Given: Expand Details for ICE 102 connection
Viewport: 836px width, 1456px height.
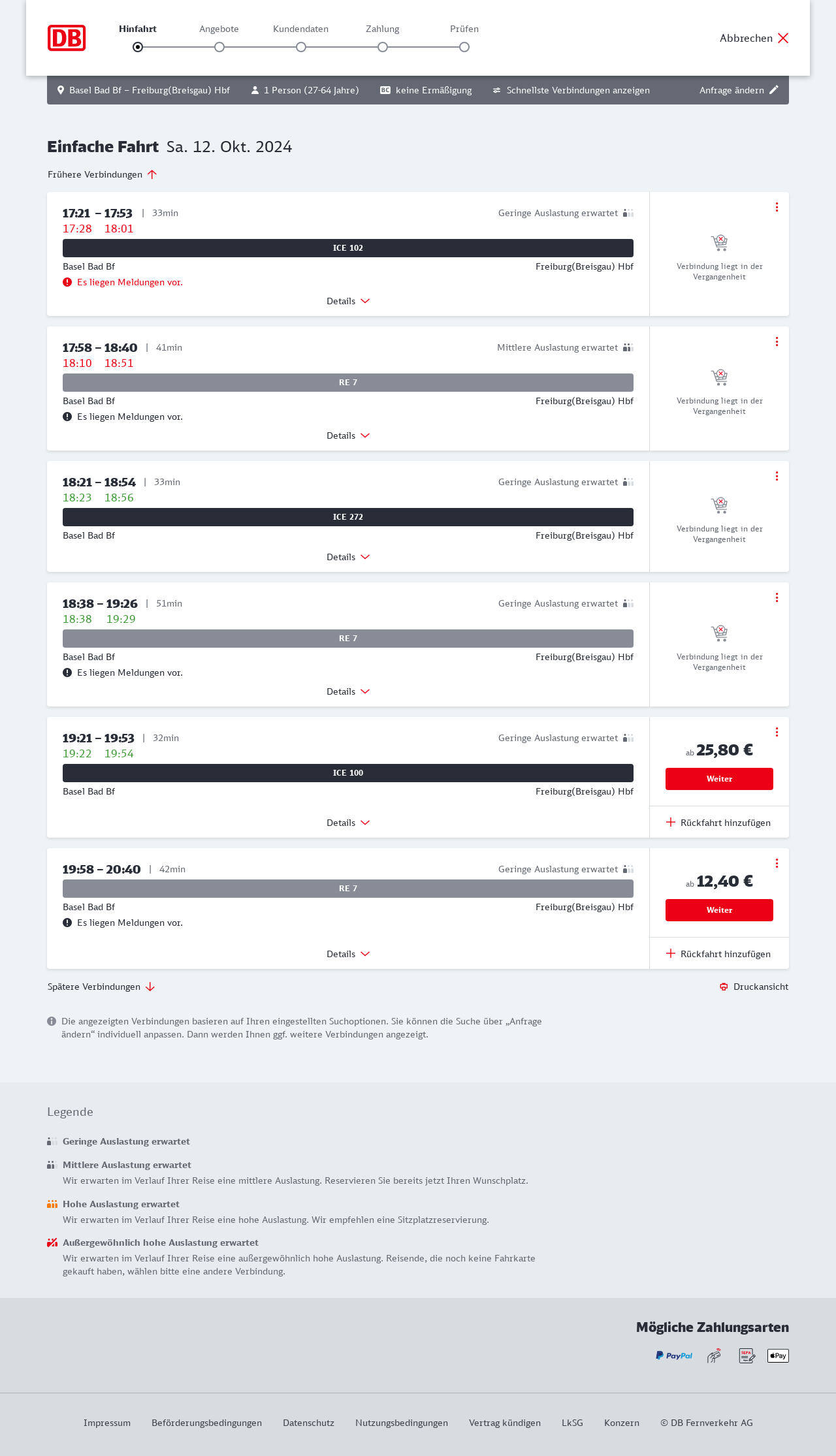Looking at the screenshot, I should pyautogui.click(x=348, y=301).
